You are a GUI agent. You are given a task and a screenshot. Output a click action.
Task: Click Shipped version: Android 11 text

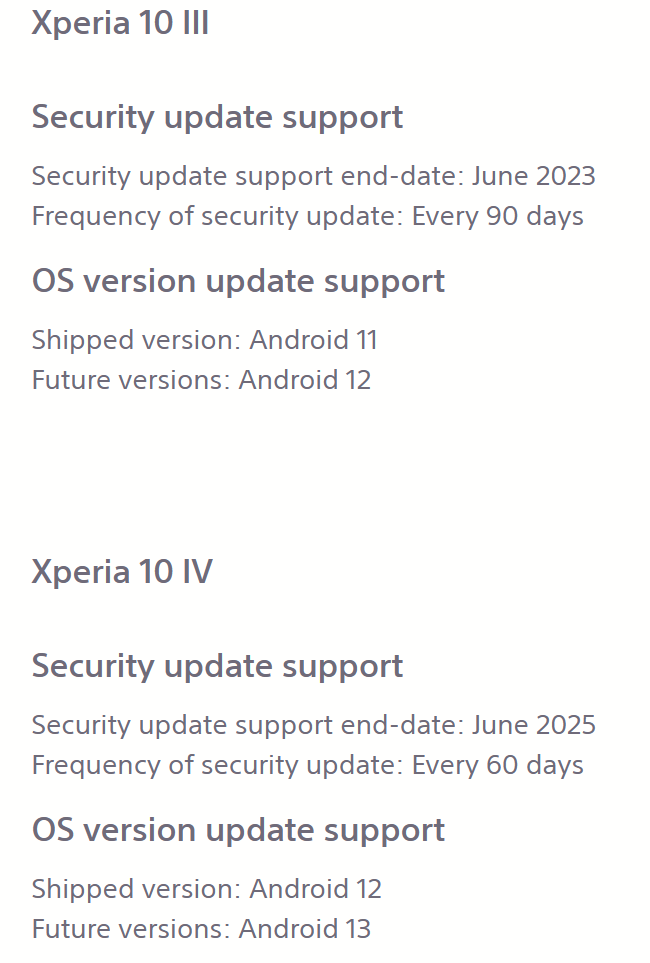point(204,340)
